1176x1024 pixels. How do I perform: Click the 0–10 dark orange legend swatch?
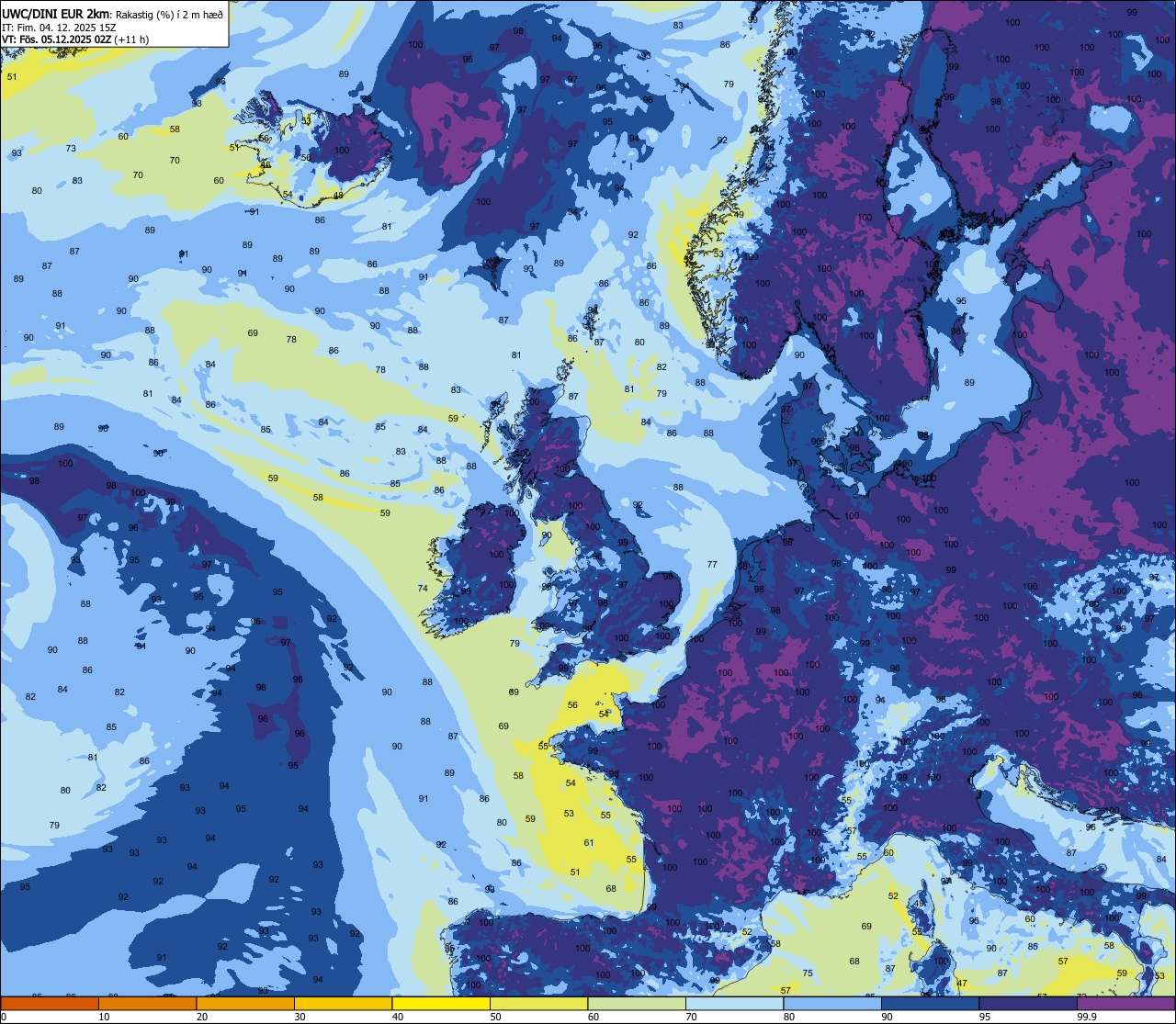(50, 1003)
